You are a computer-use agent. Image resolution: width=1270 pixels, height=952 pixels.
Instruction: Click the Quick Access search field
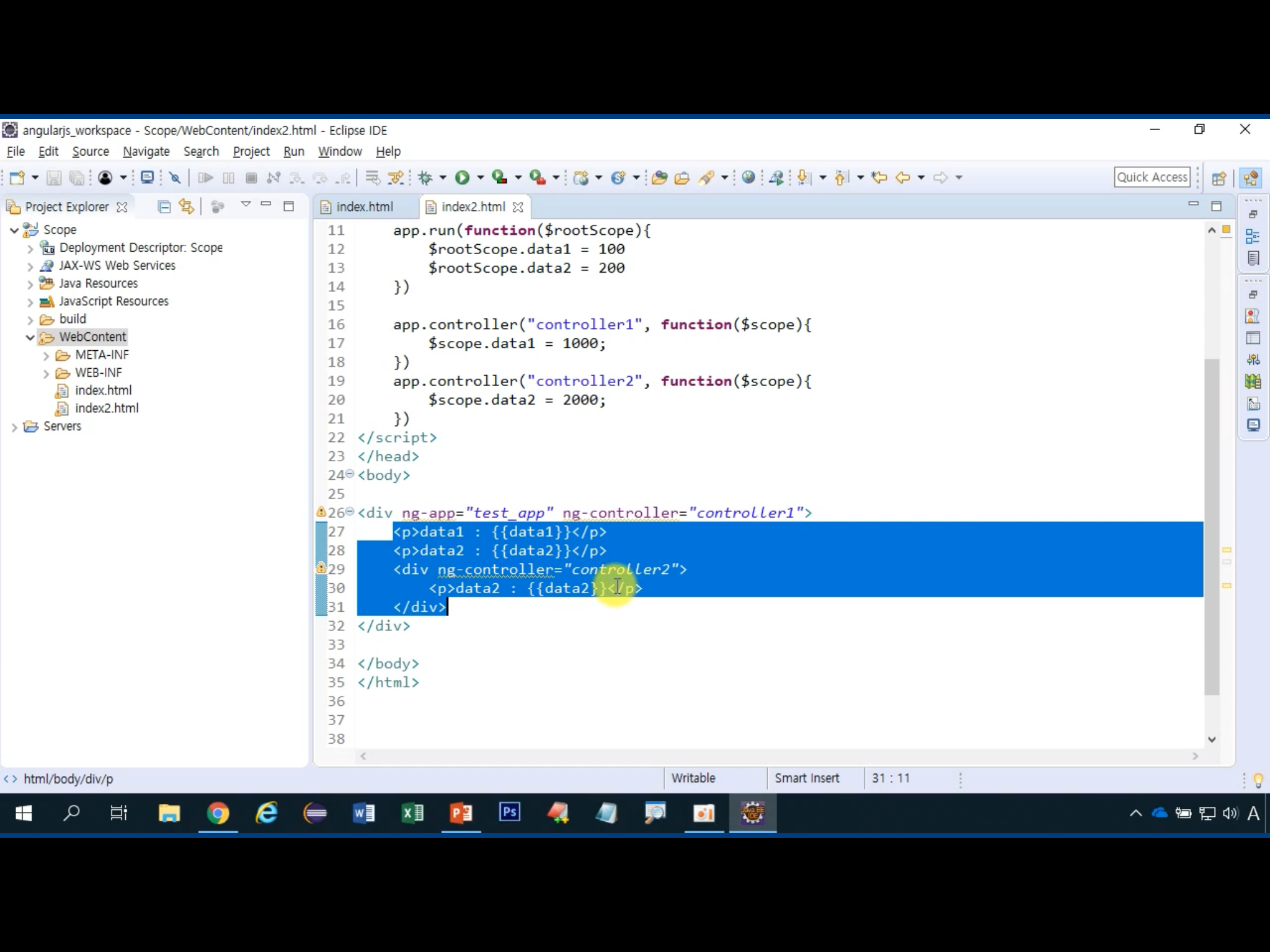click(x=1152, y=177)
